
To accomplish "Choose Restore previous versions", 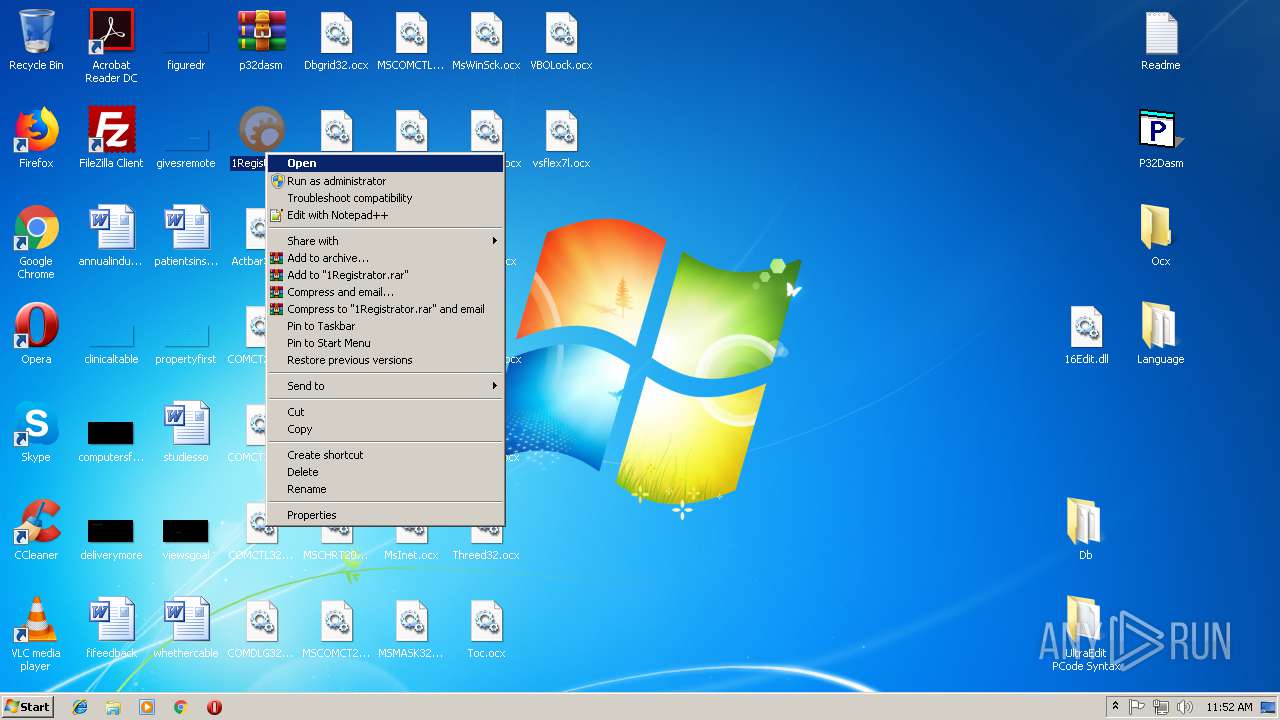I will coord(386,360).
